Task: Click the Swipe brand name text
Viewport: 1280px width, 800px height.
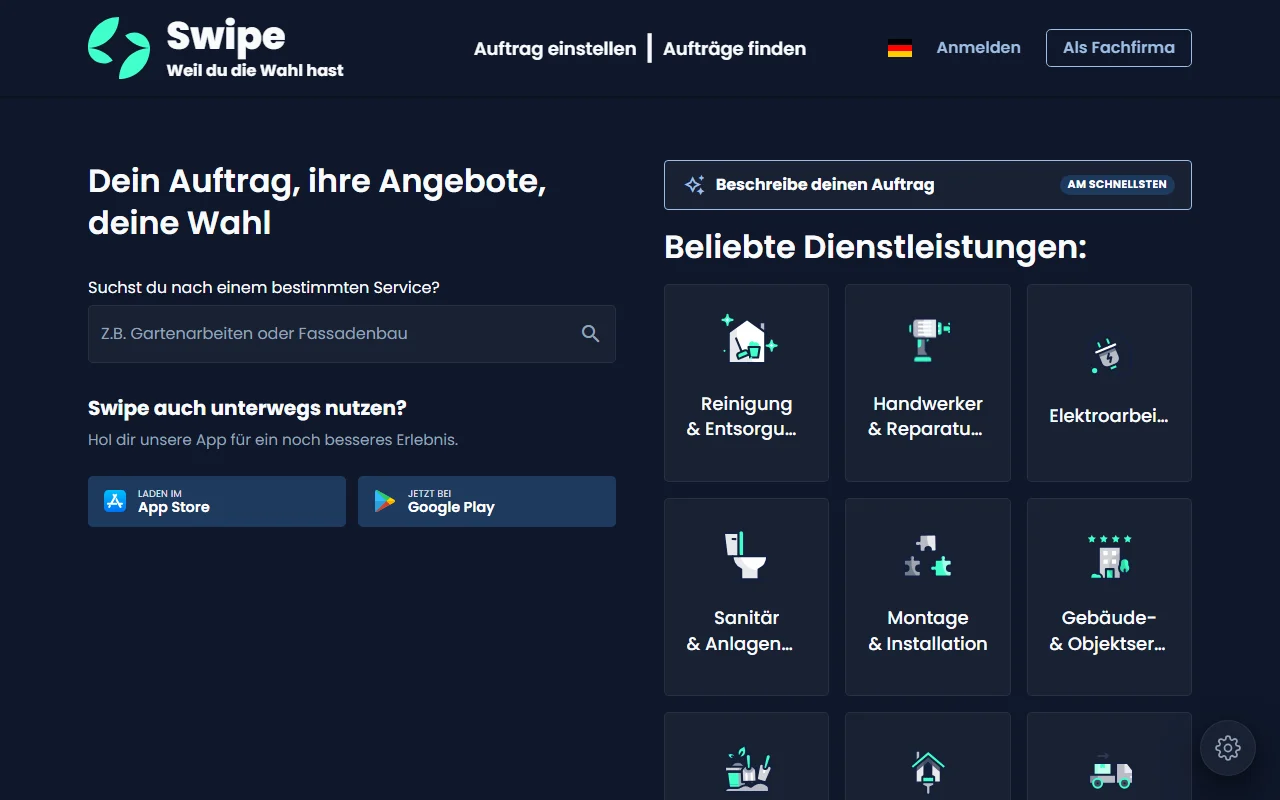Action: click(x=226, y=36)
